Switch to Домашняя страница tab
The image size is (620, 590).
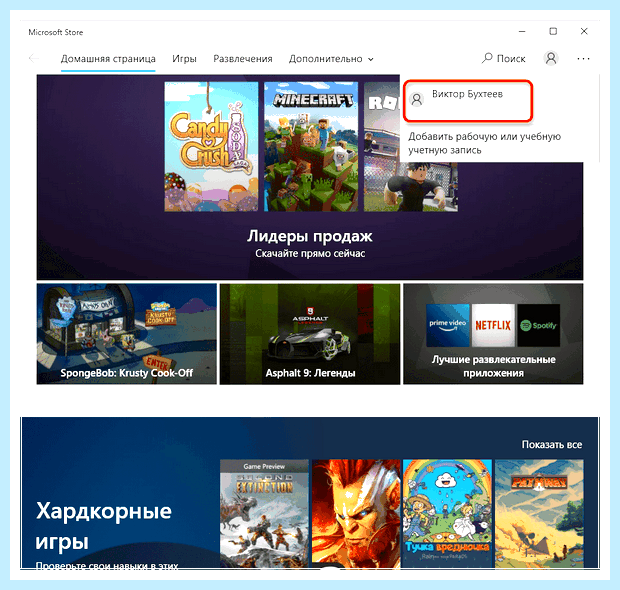pyautogui.click(x=108, y=59)
